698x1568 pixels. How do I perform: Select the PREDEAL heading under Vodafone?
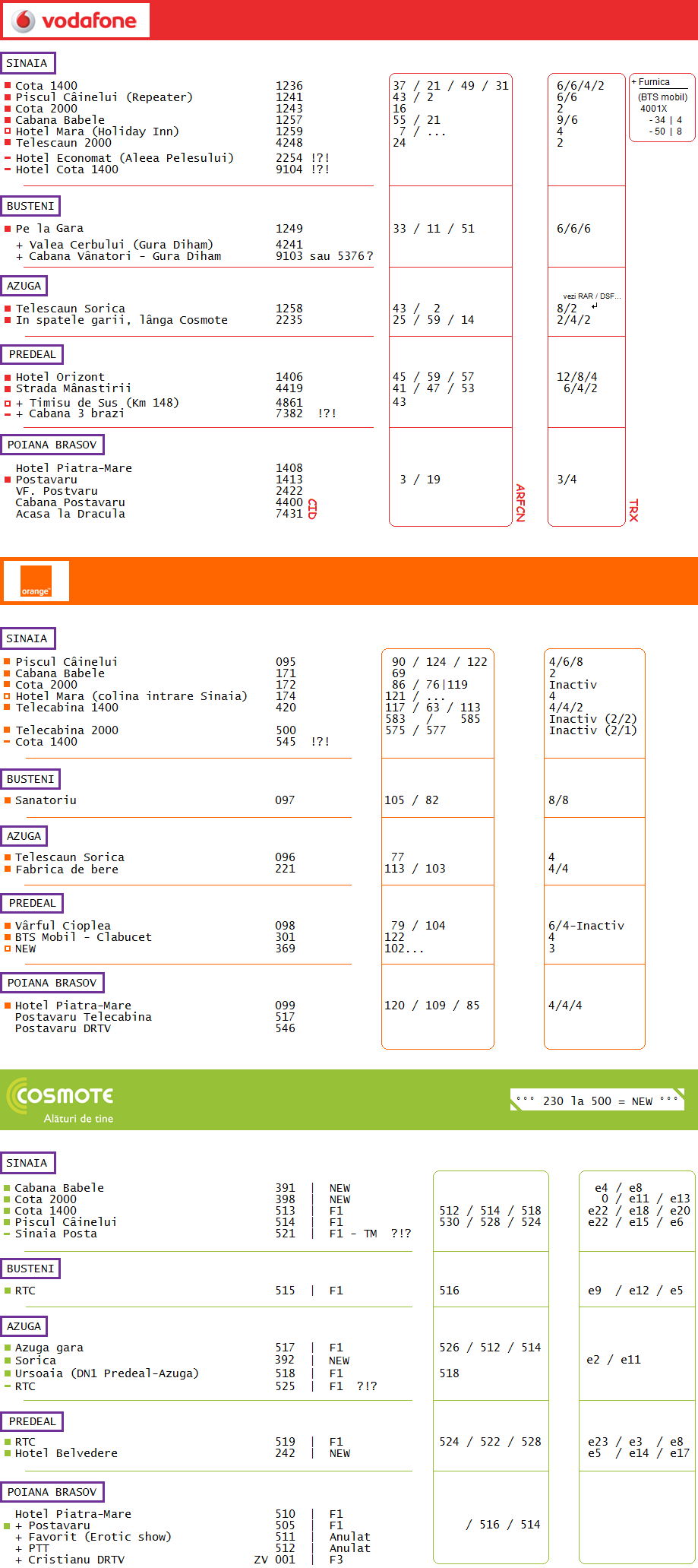pos(32,354)
